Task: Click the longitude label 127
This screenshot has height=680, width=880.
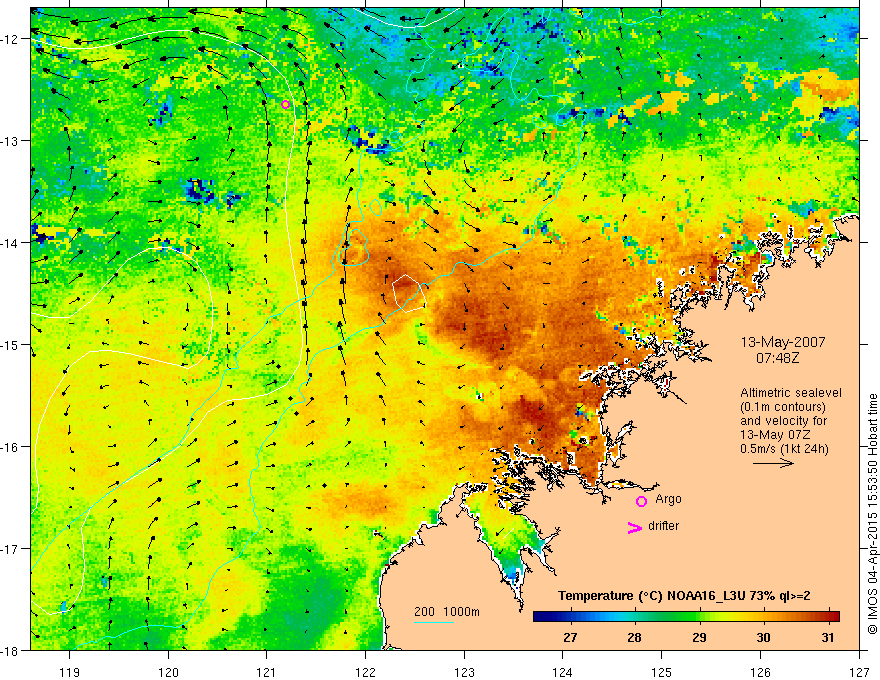Action: [859, 672]
